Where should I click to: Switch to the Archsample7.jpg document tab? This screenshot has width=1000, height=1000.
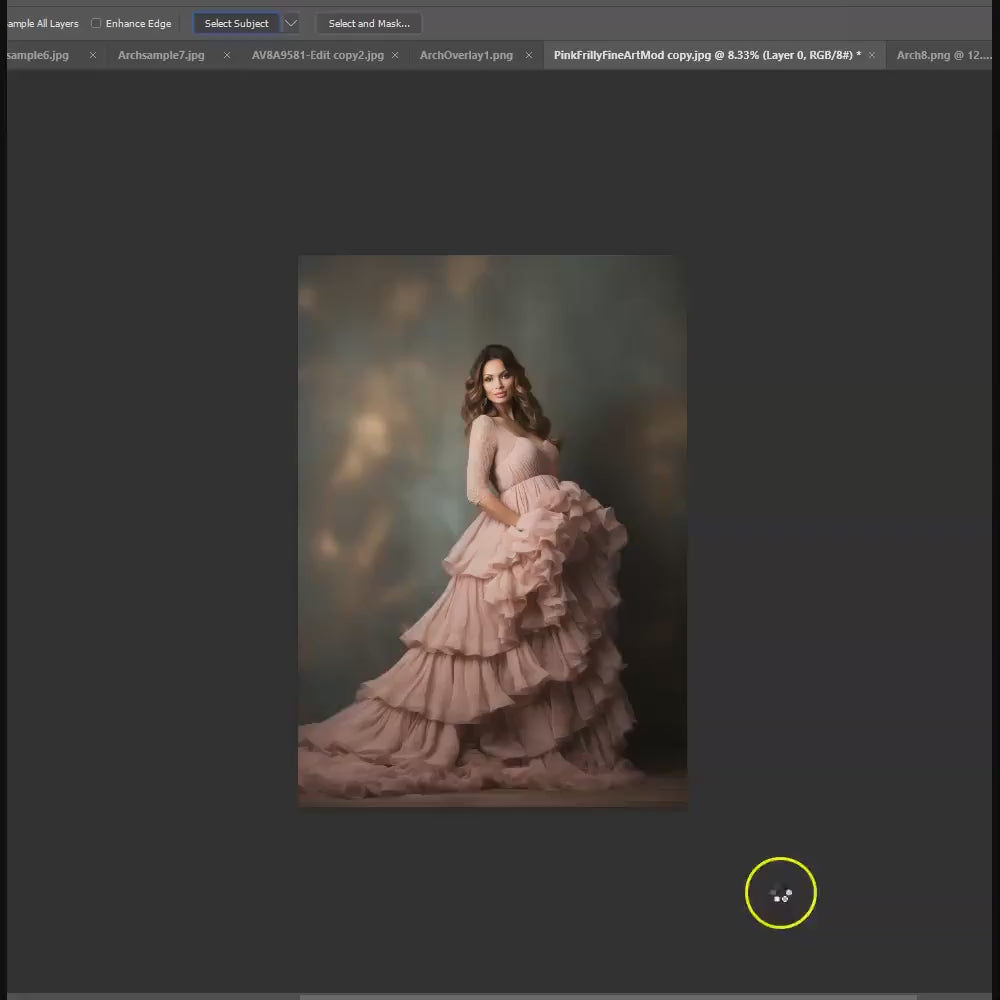pos(160,55)
